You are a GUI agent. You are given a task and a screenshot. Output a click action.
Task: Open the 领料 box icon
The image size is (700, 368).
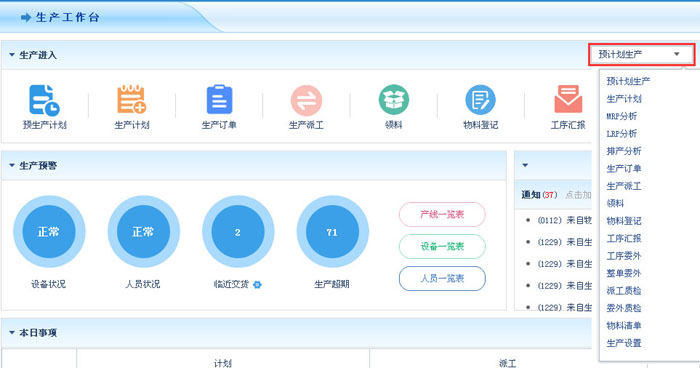pos(394,100)
